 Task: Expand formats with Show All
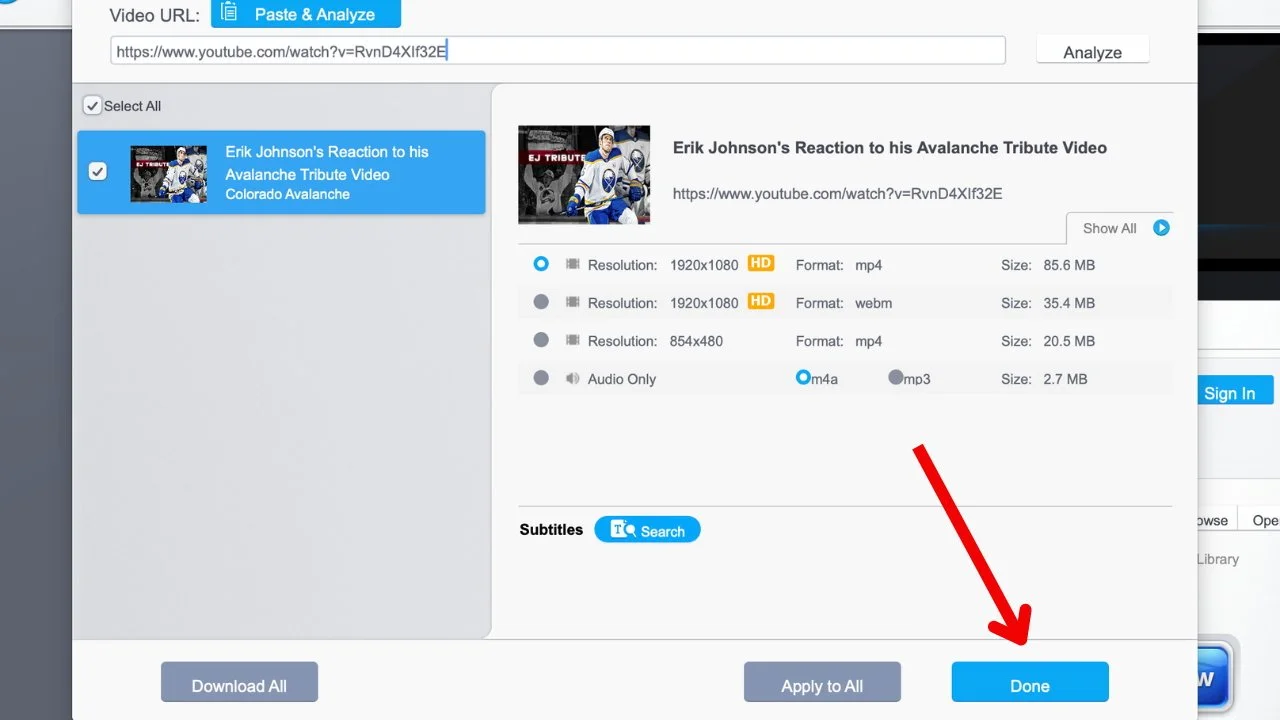pos(1109,228)
